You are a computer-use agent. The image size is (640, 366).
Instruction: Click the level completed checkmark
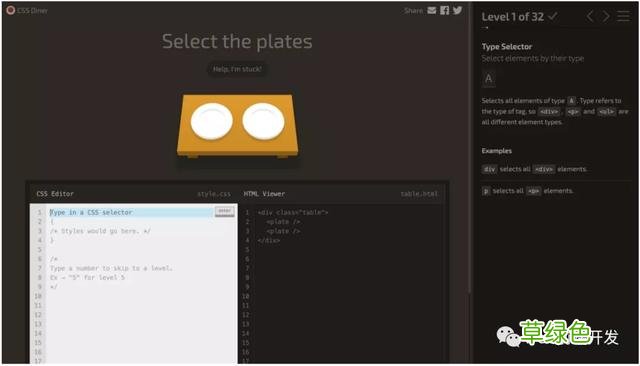pos(553,16)
